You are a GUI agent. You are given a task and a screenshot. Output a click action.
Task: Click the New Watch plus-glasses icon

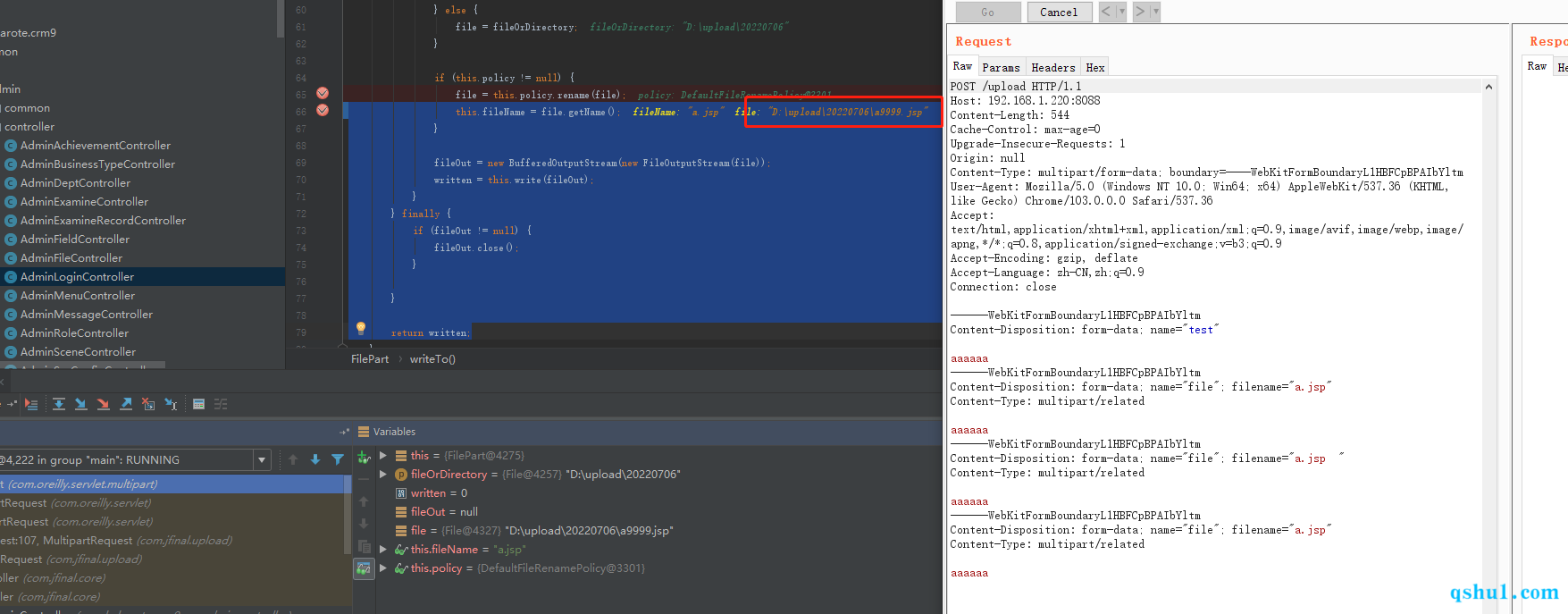[364, 458]
